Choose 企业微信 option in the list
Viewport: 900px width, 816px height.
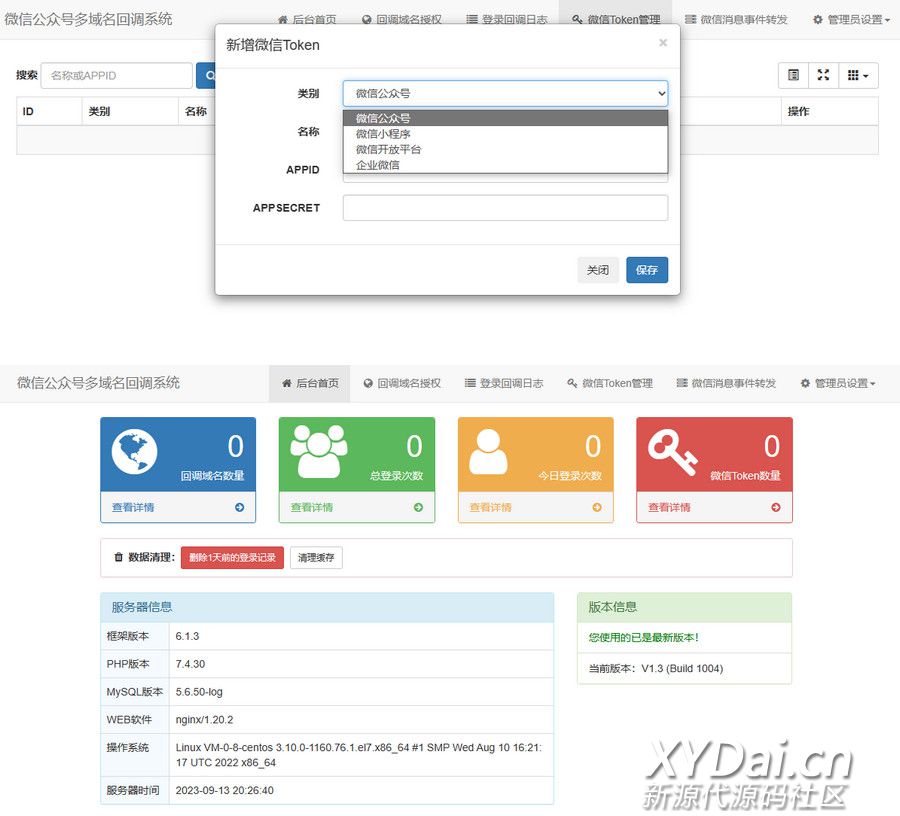pyautogui.click(x=378, y=165)
